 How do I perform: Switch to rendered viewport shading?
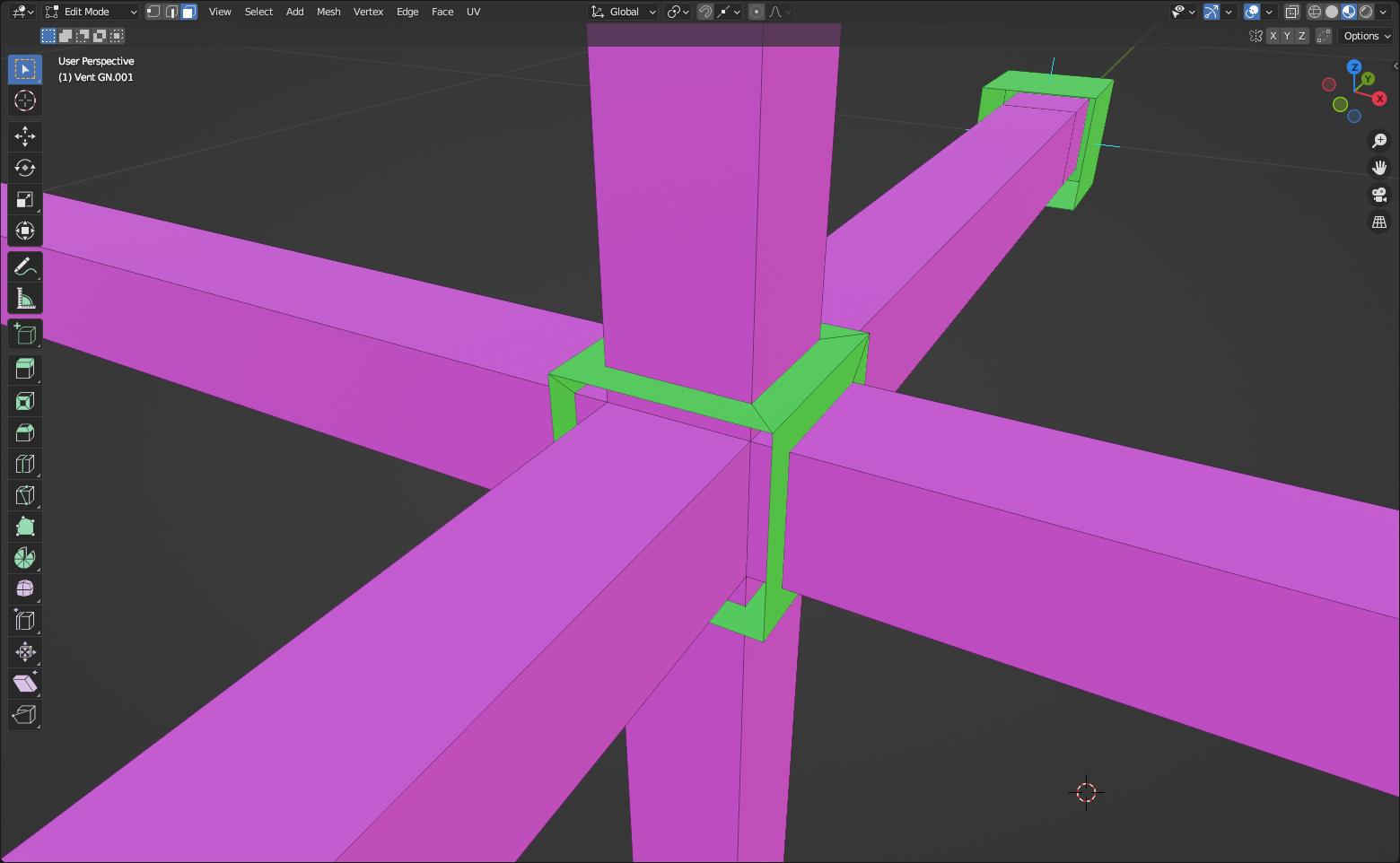tap(1366, 12)
